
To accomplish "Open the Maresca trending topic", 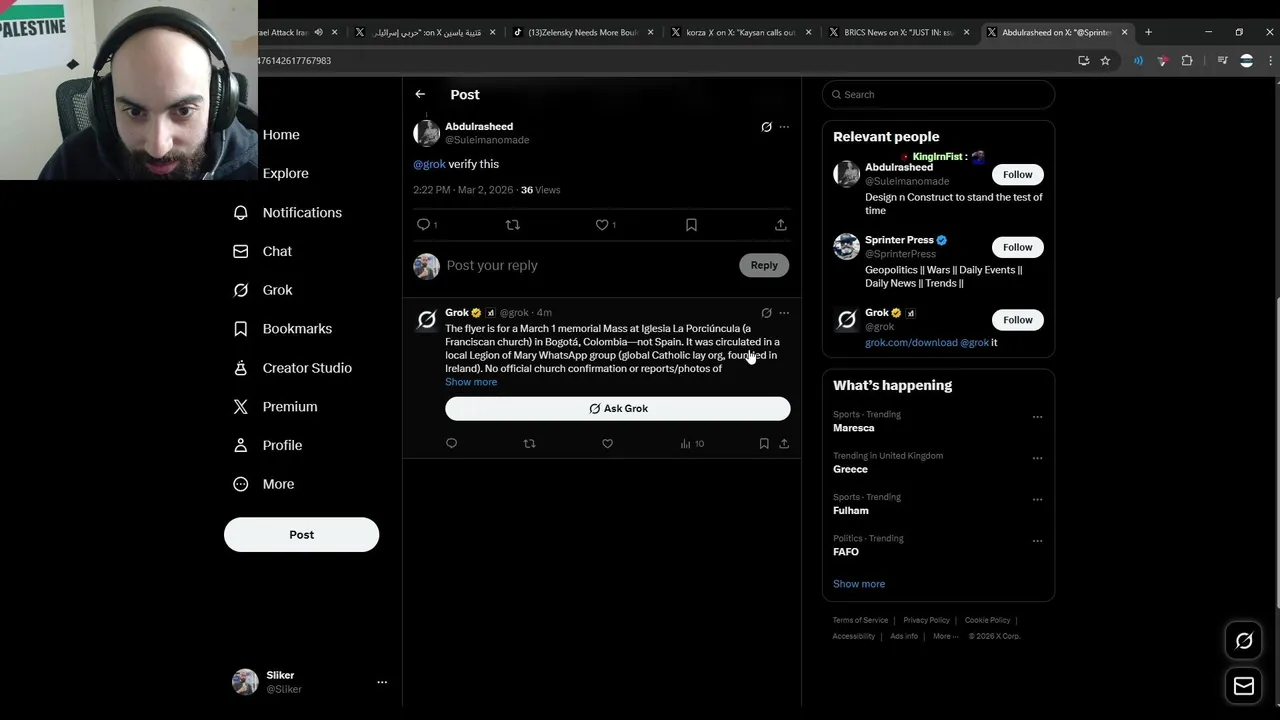I will pos(854,428).
